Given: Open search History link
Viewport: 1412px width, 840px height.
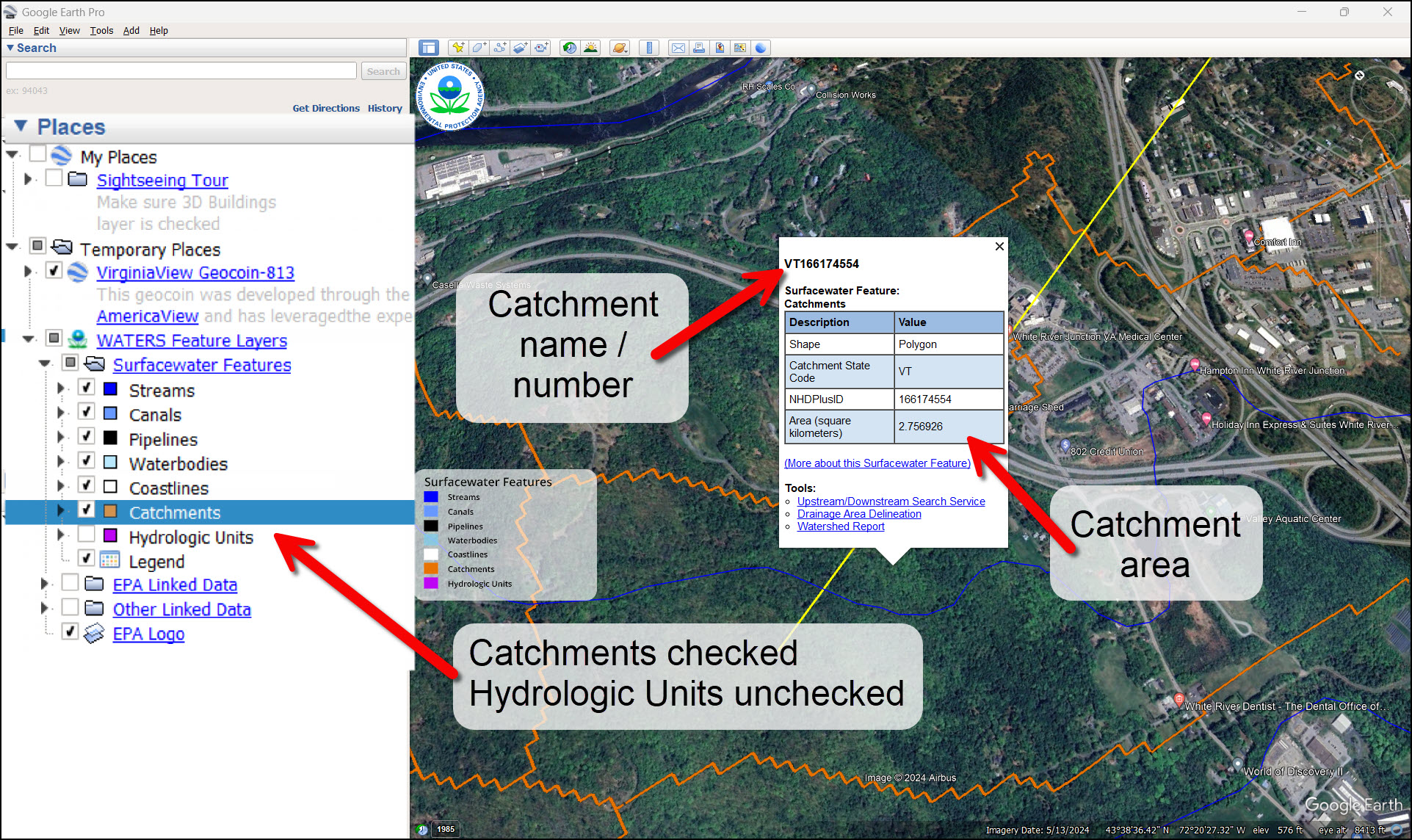Looking at the screenshot, I should (x=385, y=108).
